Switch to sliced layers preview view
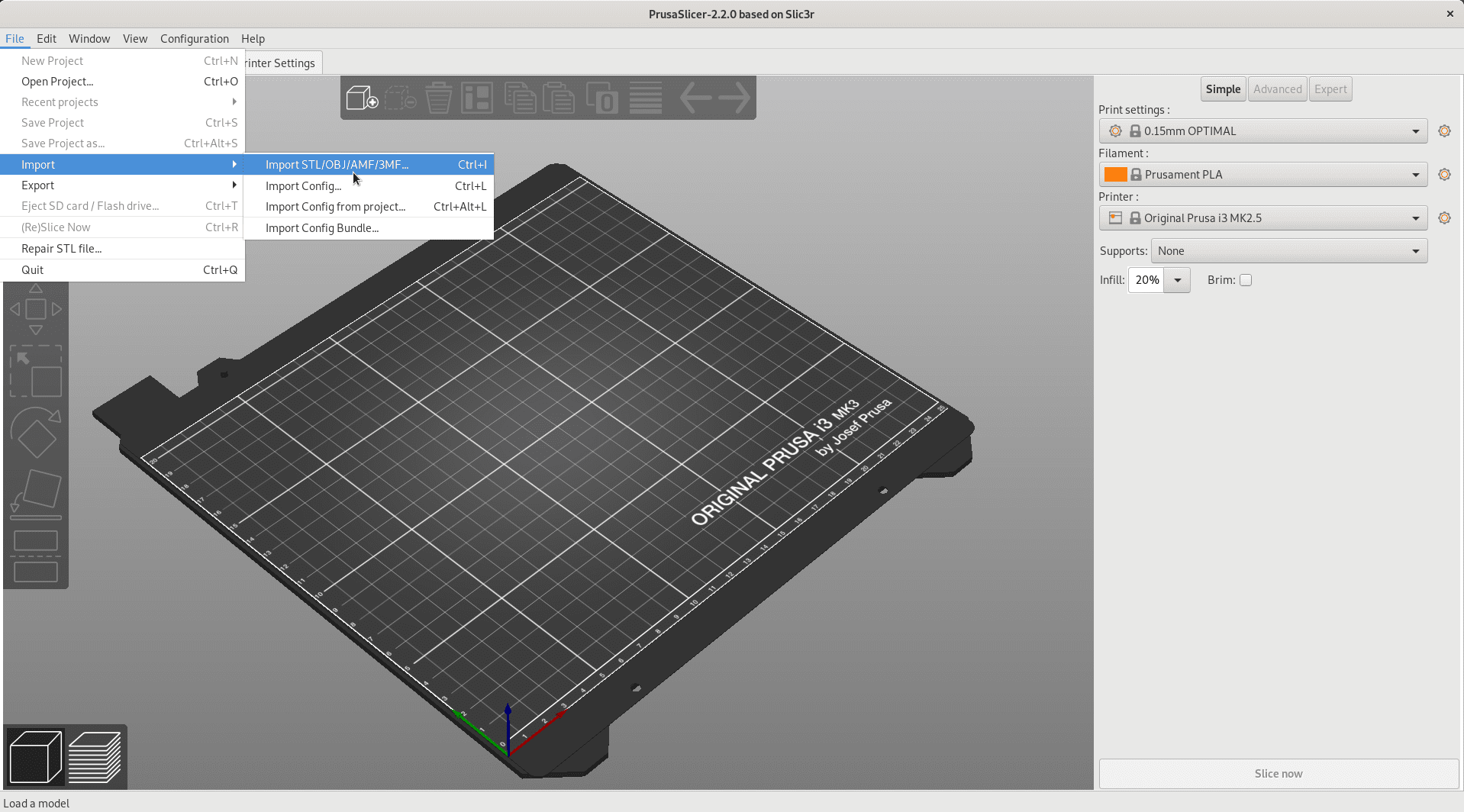 coord(95,756)
